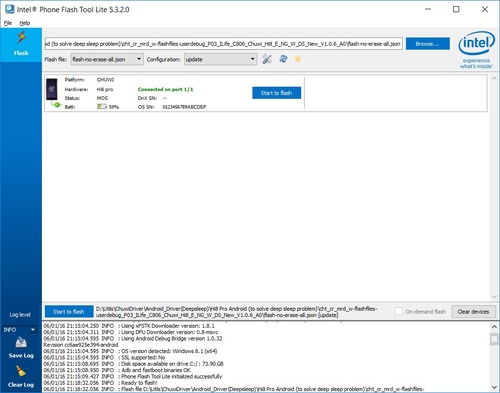Click the 59% battery value
This screenshot has height=393, width=500.
[x=114, y=107]
